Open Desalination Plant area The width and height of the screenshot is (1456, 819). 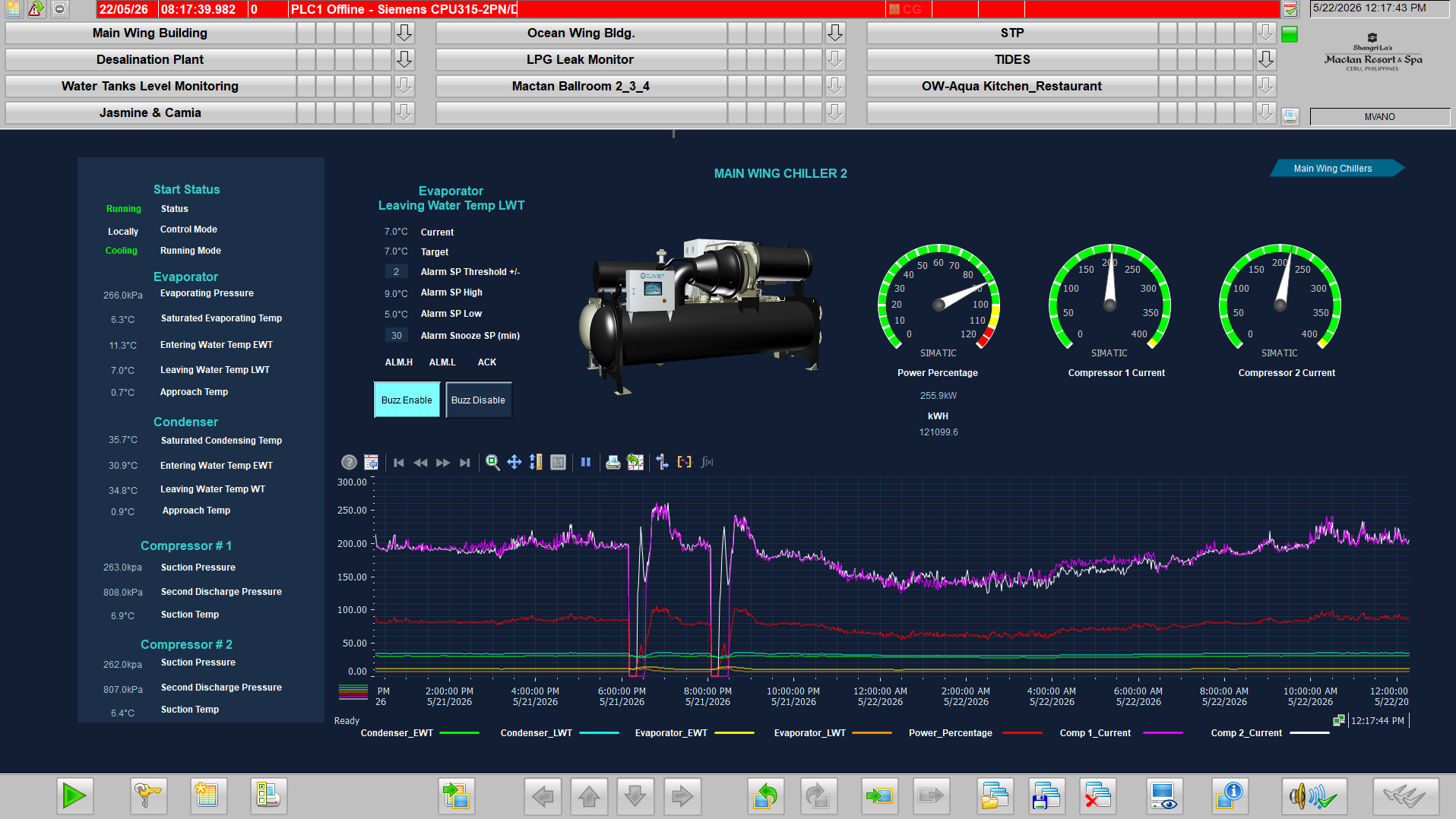(150, 59)
